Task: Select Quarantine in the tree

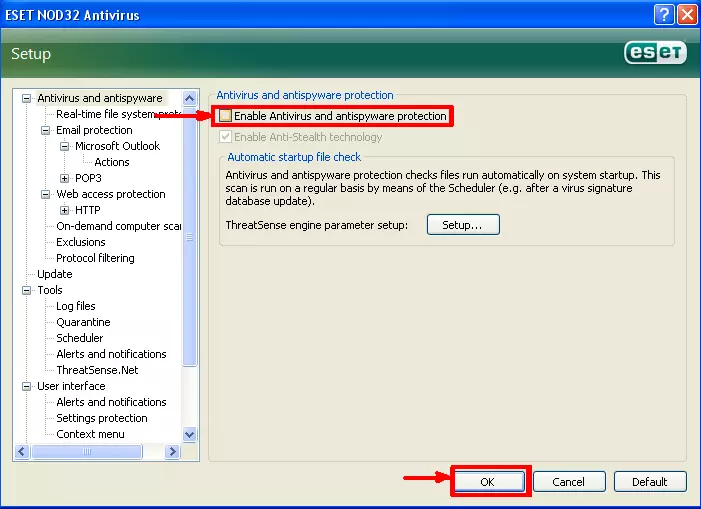Action: [83, 322]
